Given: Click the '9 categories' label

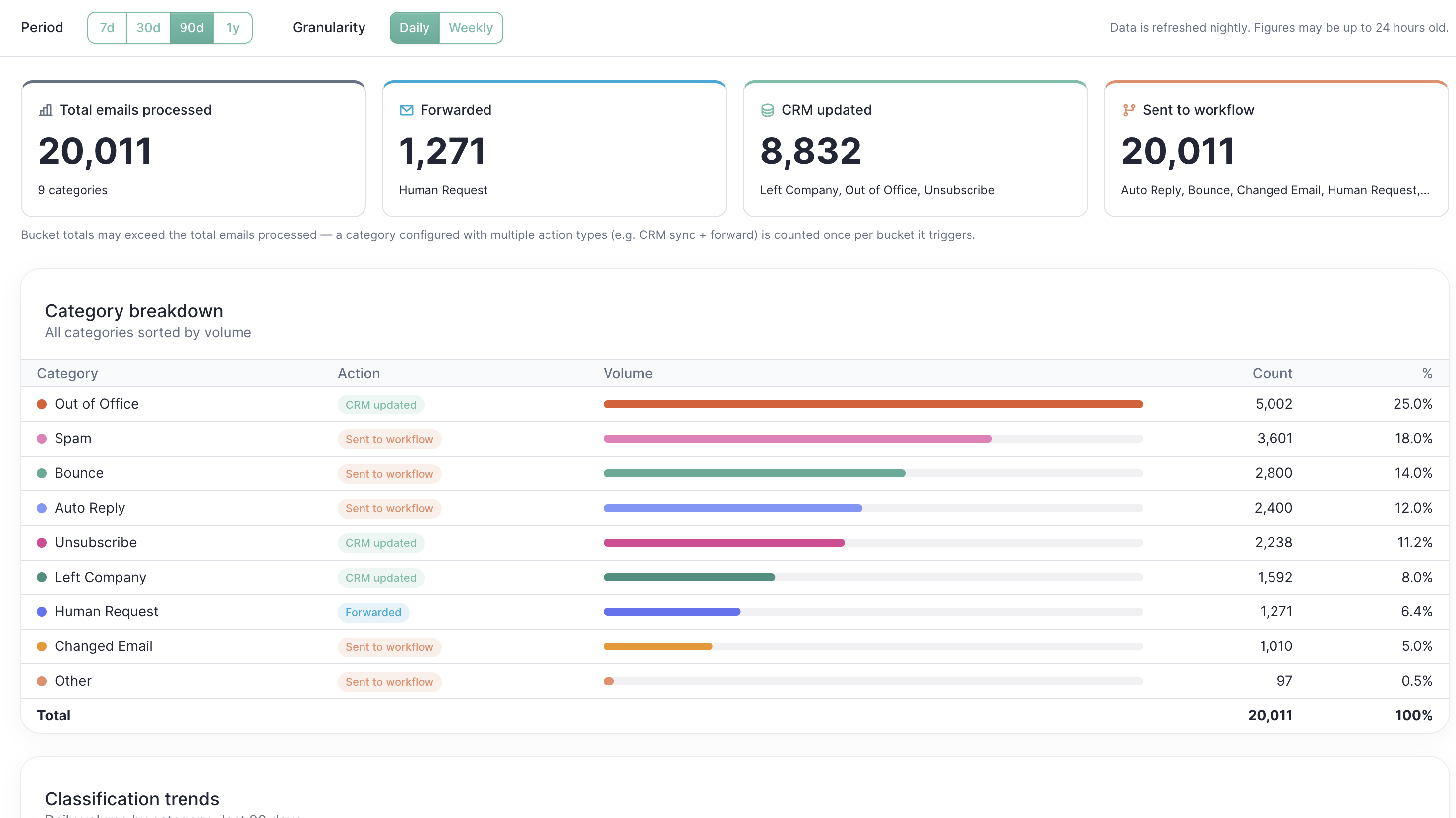Looking at the screenshot, I should (x=73, y=190).
